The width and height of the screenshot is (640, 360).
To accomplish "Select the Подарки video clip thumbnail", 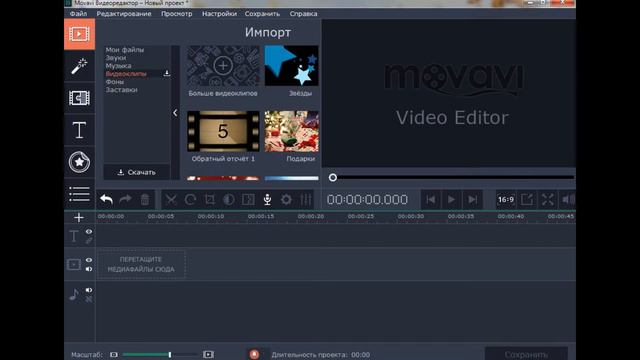I will [291, 131].
